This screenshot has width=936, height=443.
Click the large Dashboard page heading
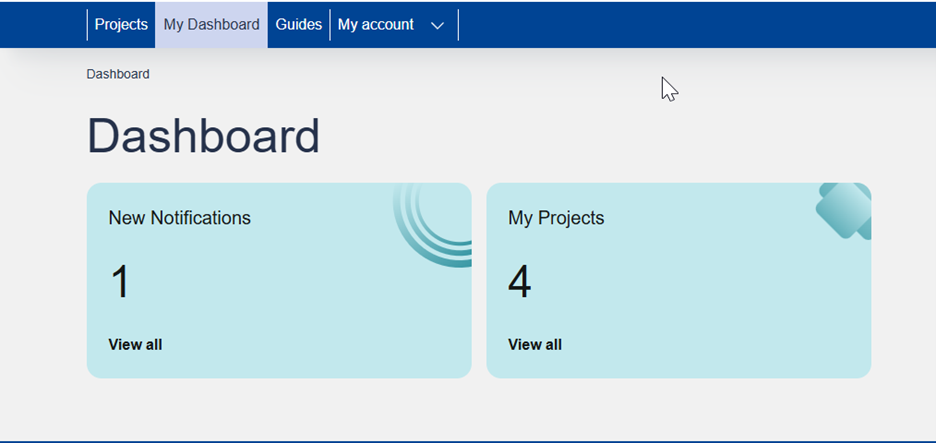click(204, 136)
